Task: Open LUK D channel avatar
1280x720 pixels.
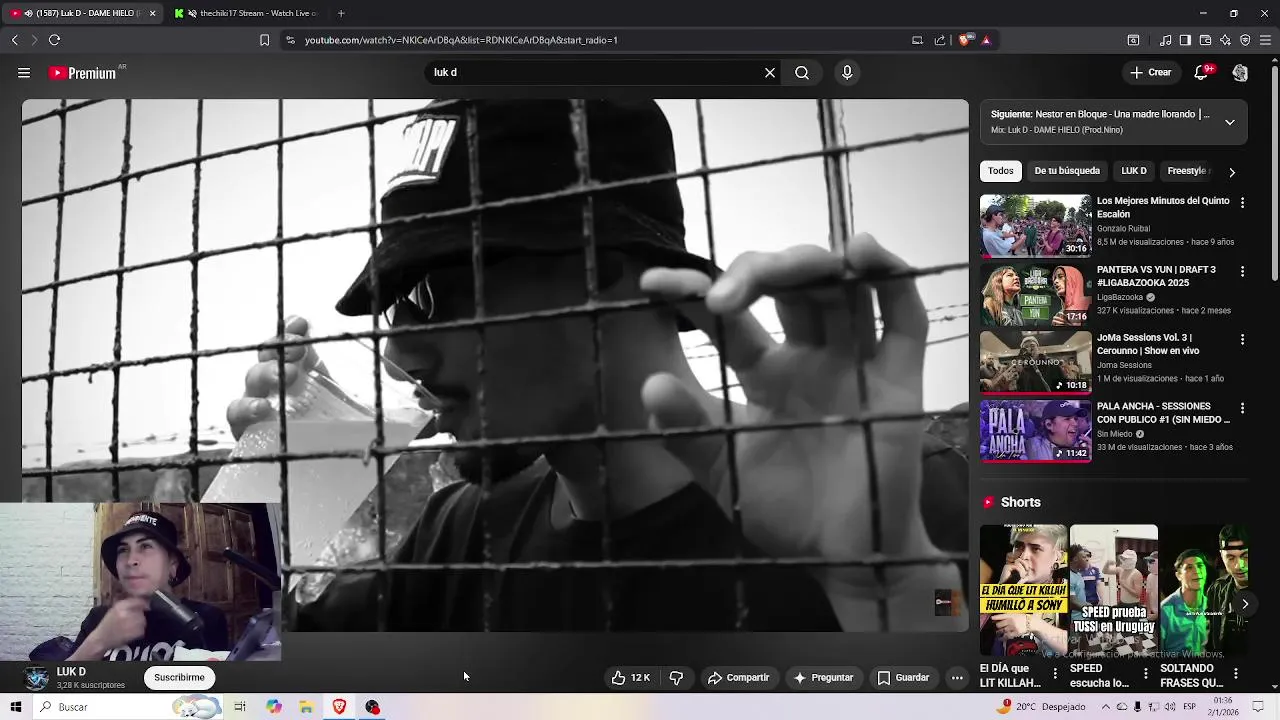Action: [x=36, y=678]
